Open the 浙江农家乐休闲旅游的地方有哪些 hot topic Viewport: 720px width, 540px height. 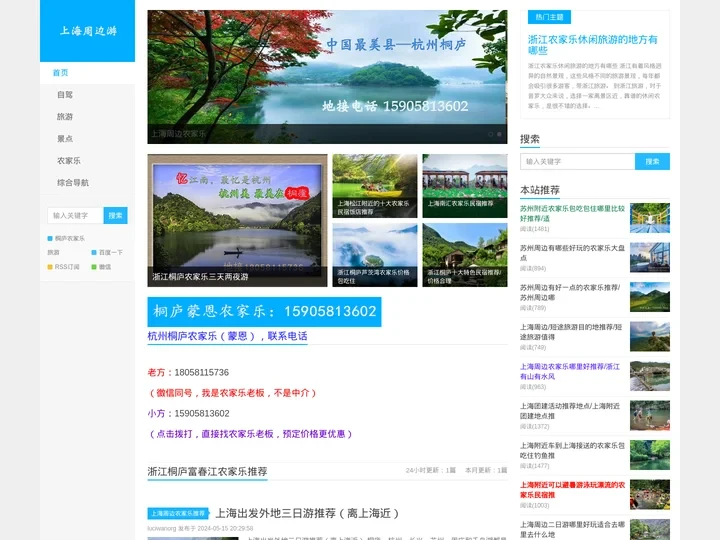coord(592,45)
